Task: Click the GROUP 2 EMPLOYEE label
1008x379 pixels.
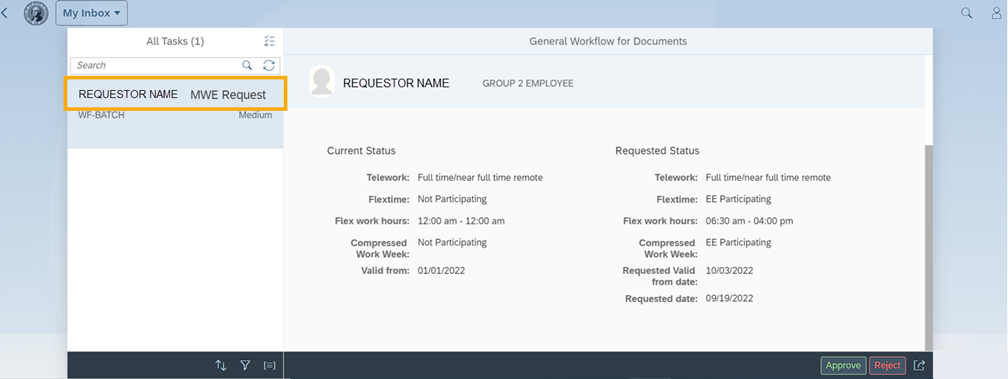Action: click(x=528, y=84)
